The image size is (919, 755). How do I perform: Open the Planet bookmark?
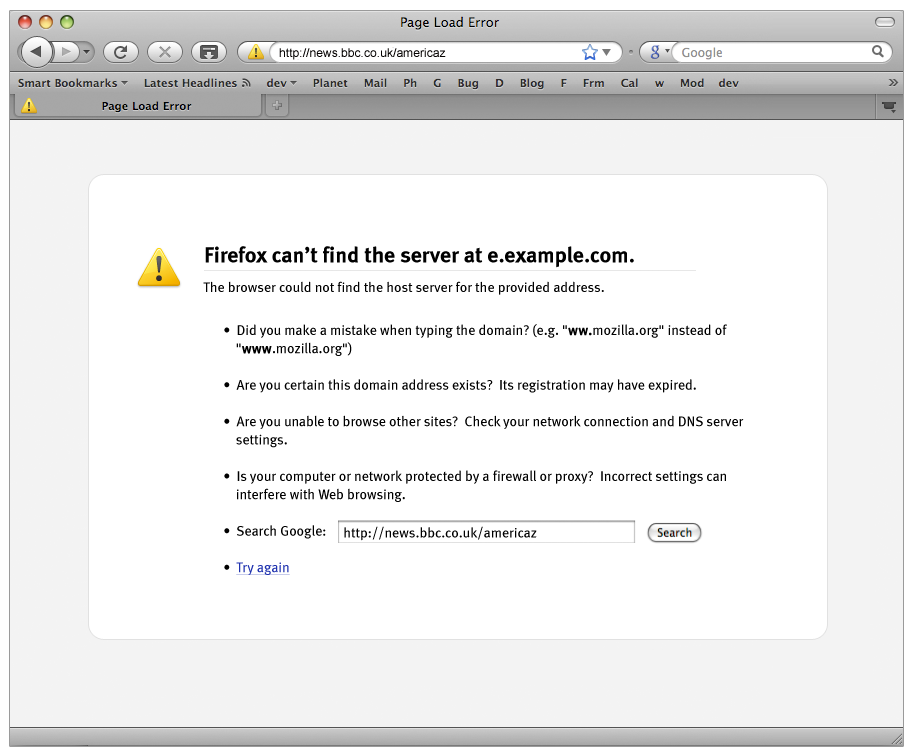[x=330, y=83]
